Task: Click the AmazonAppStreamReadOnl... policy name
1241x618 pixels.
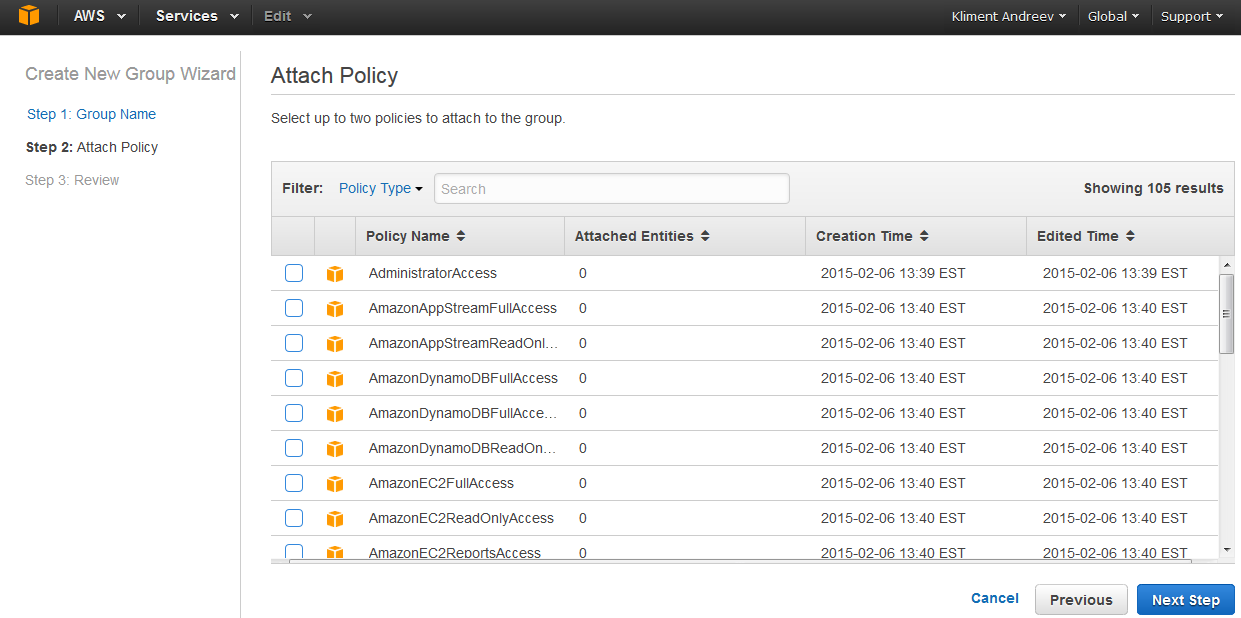Action: (463, 343)
